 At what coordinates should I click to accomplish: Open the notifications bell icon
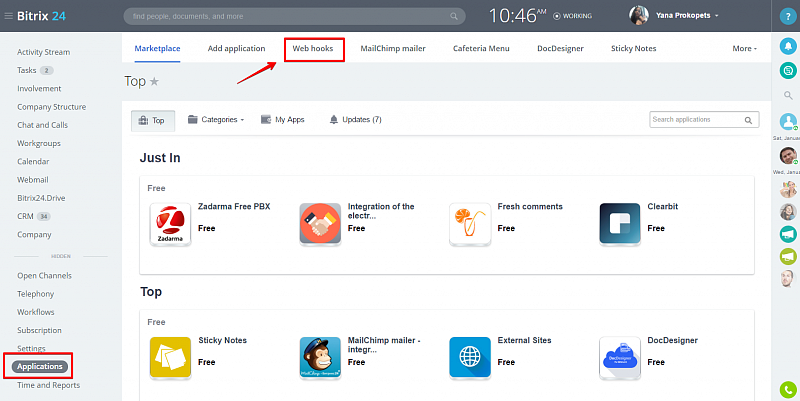tap(788, 46)
